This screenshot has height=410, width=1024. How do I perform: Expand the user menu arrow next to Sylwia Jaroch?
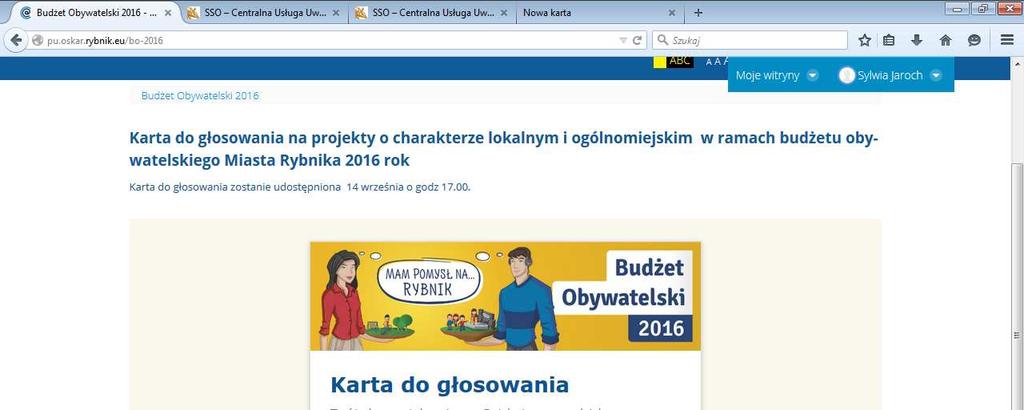(936, 75)
